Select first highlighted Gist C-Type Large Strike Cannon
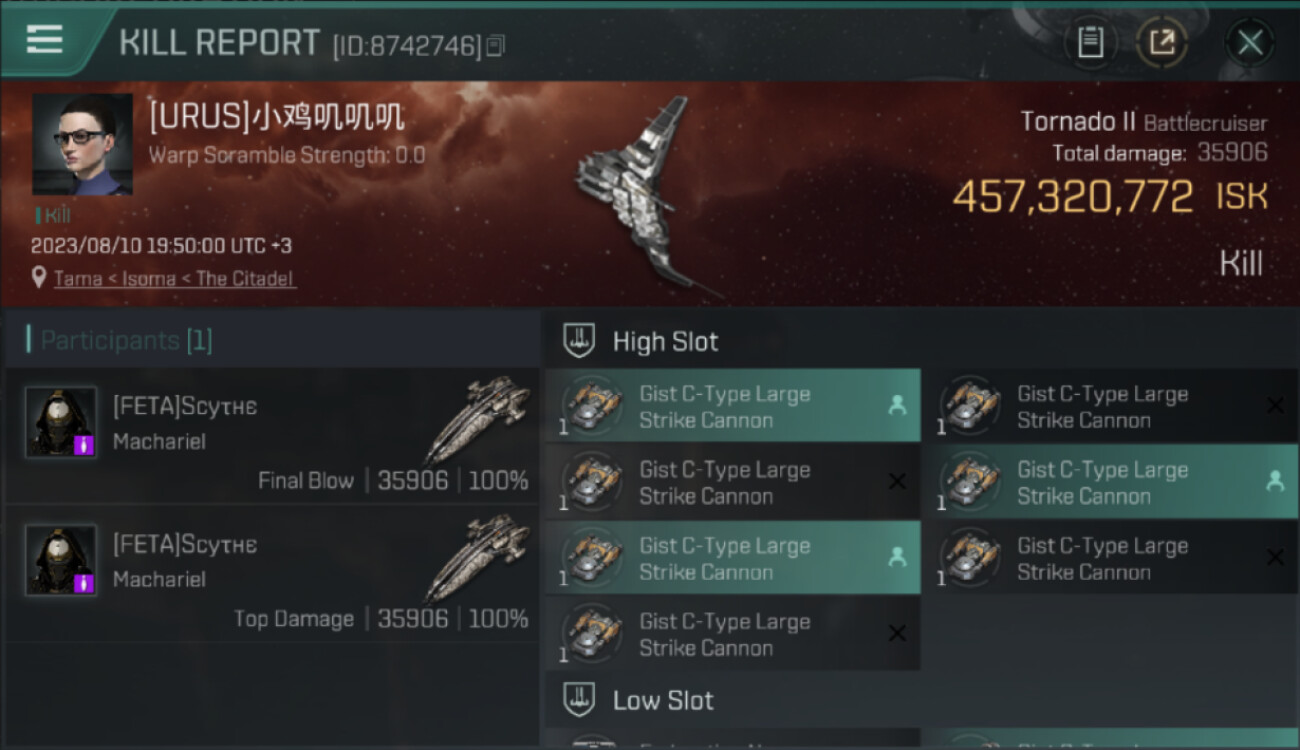Image resolution: width=1300 pixels, height=750 pixels. click(x=733, y=406)
